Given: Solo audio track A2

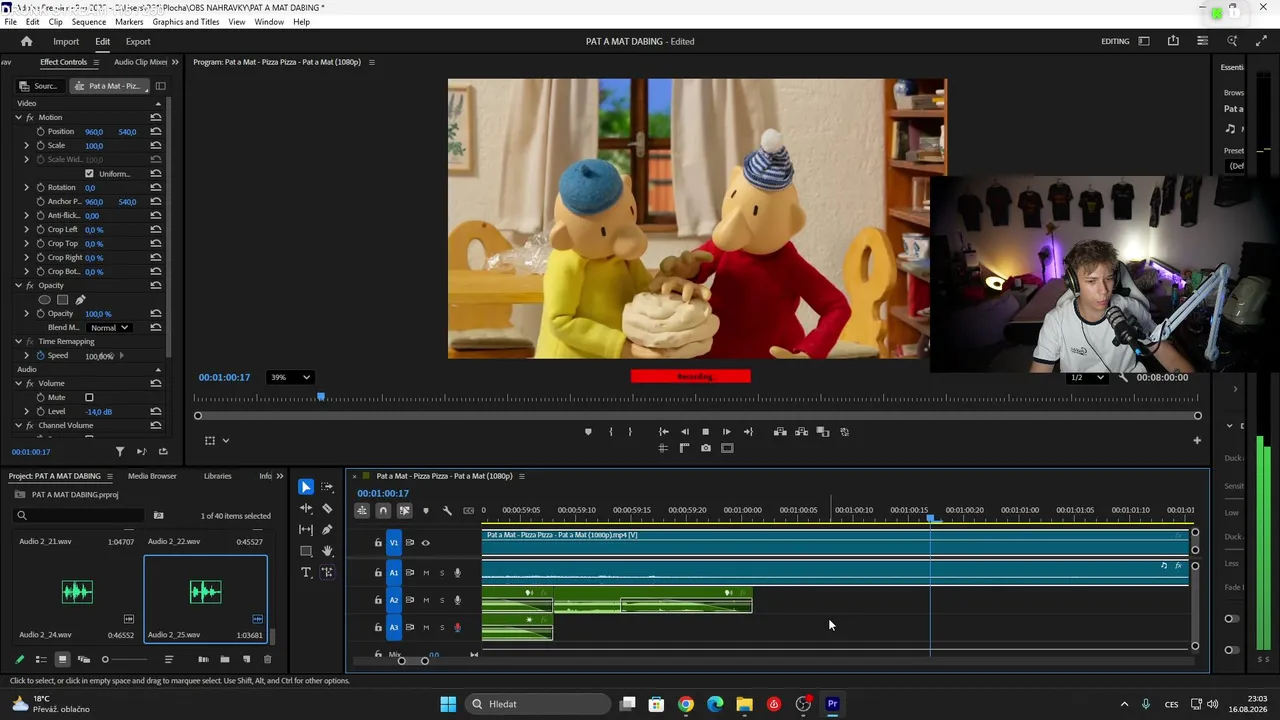Looking at the screenshot, I should click(442, 600).
